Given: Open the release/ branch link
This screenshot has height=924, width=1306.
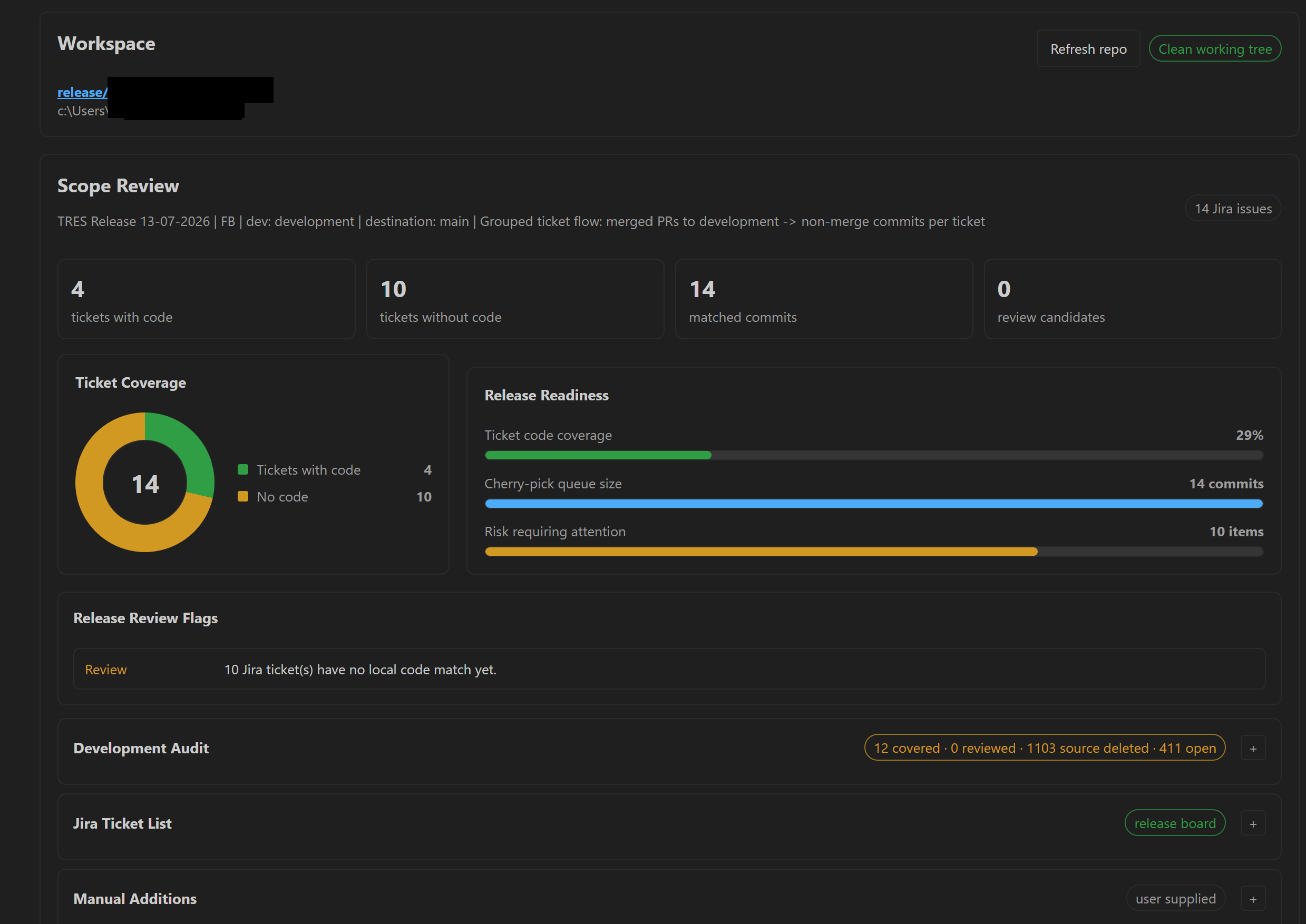Looking at the screenshot, I should pyautogui.click(x=83, y=92).
